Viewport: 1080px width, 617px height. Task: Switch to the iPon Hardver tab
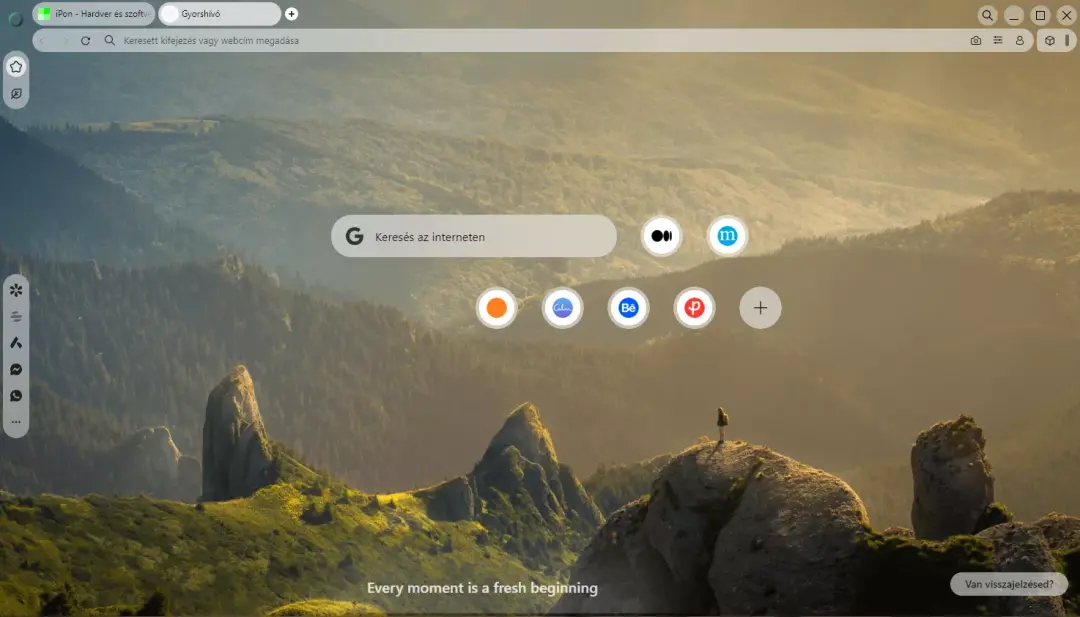[x=94, y=14]
